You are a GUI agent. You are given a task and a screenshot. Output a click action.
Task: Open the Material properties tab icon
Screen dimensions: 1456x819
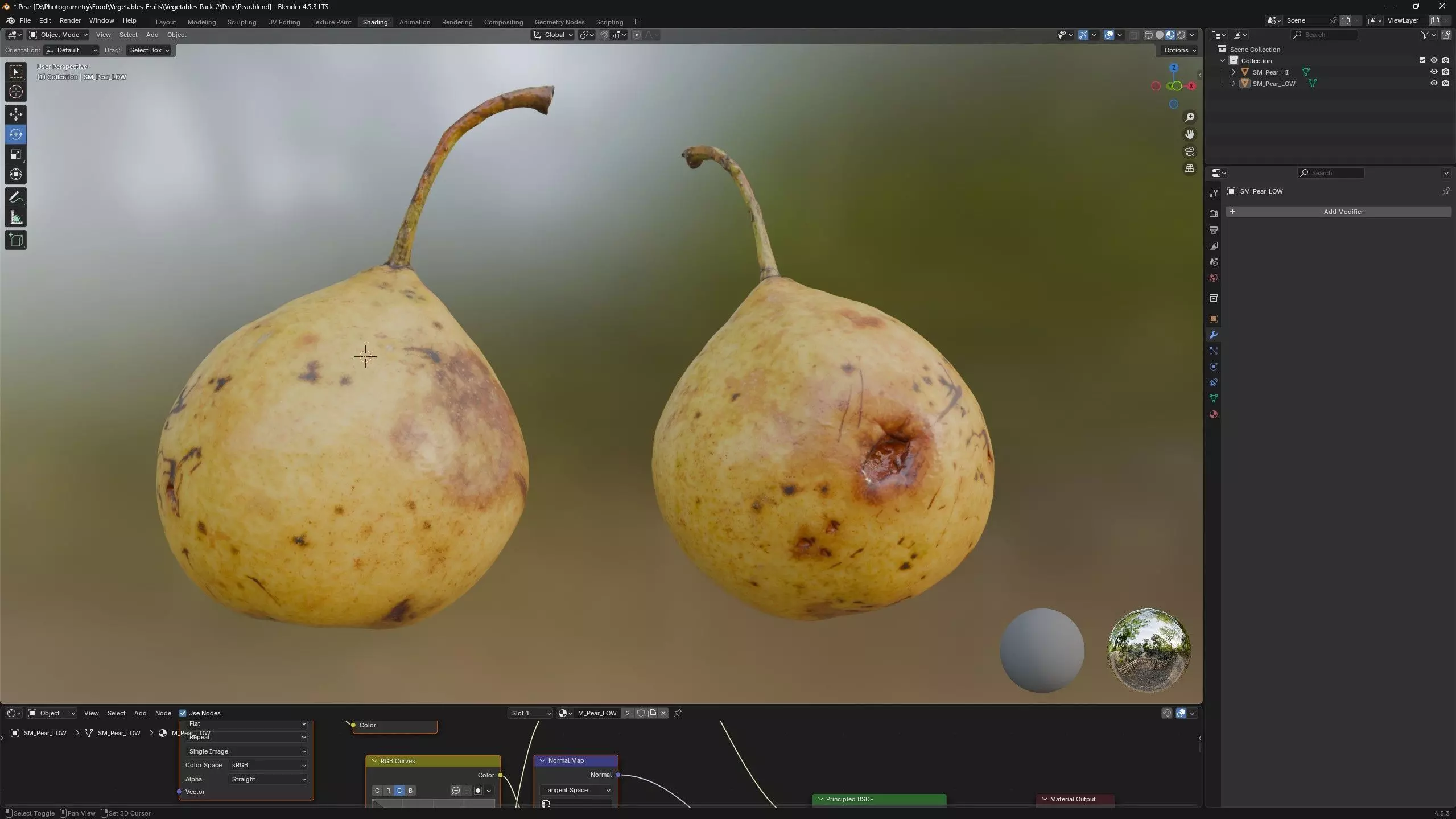coord(1213,414)
